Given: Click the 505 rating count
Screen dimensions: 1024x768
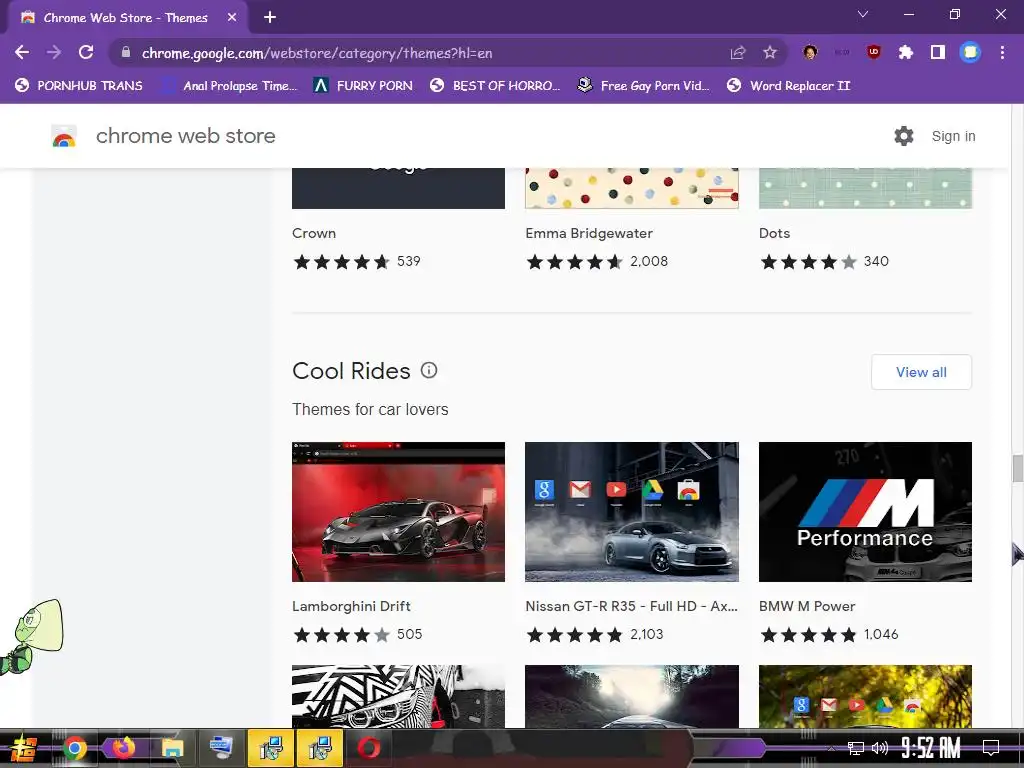Looking at the screenshot, I should coord(409,634).
